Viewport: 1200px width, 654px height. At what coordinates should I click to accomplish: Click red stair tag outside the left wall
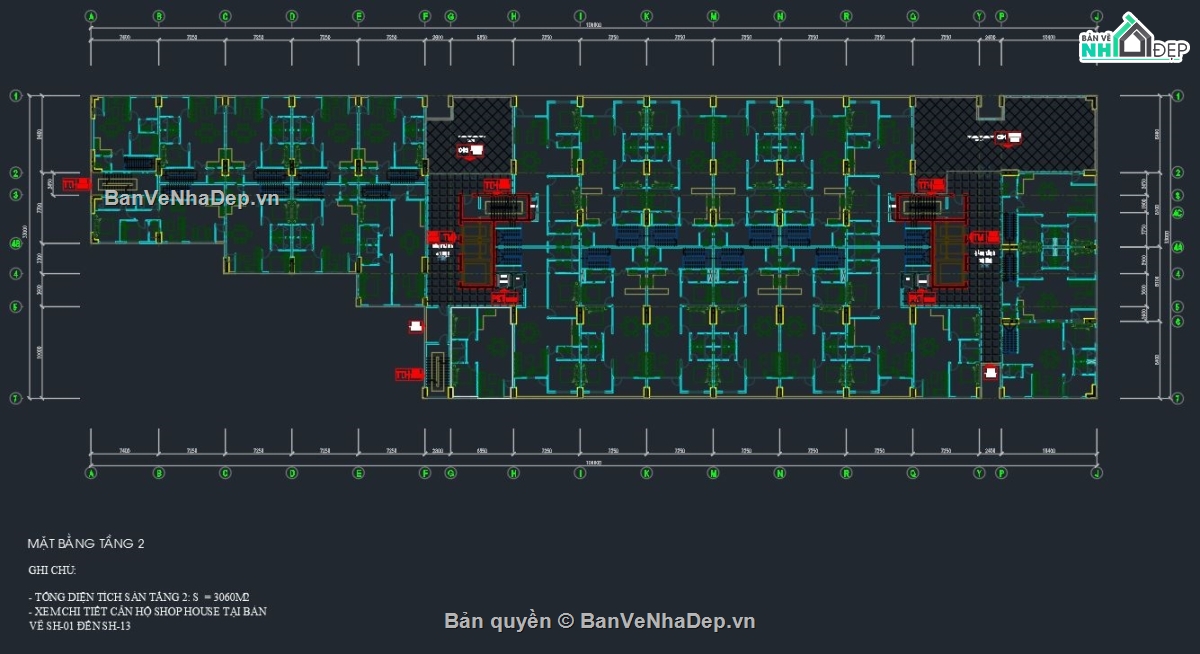70,185
